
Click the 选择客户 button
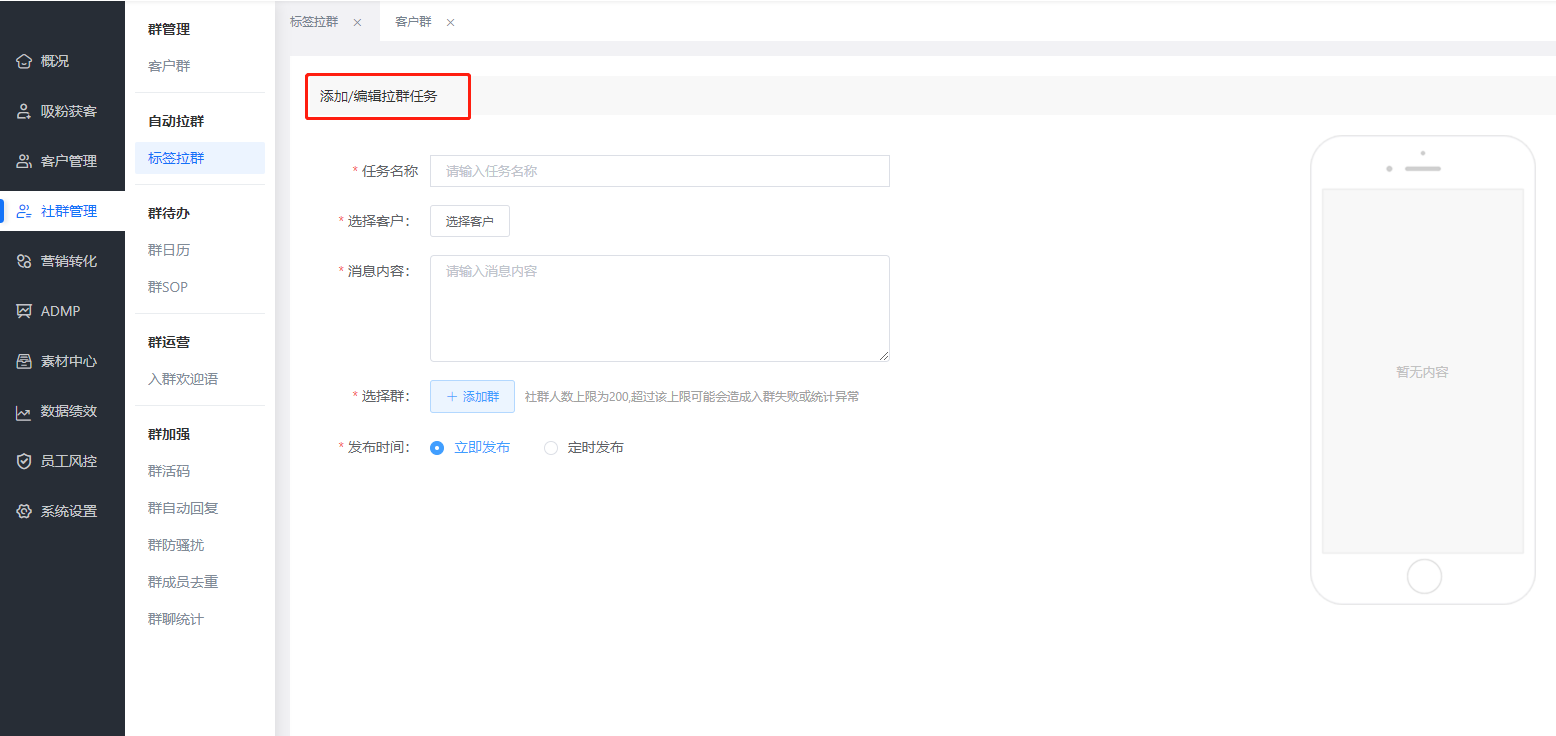(x=469, y=221)
